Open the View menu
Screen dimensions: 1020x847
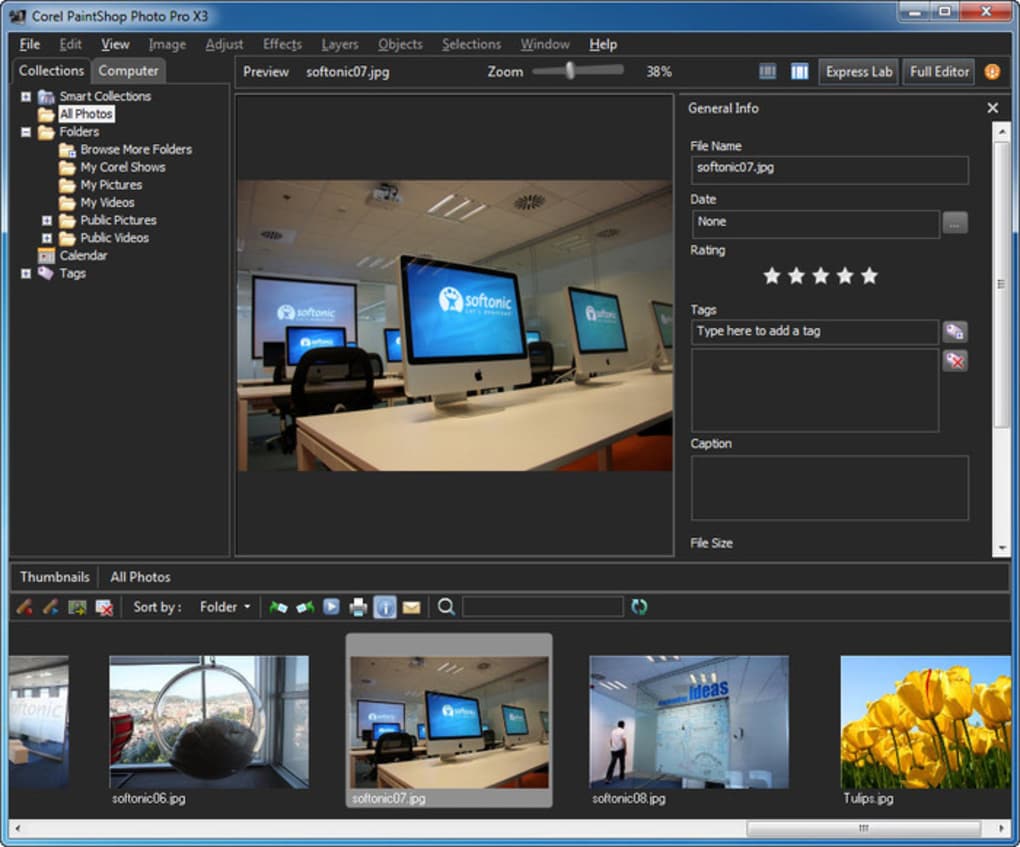click(x=115, y=44)
